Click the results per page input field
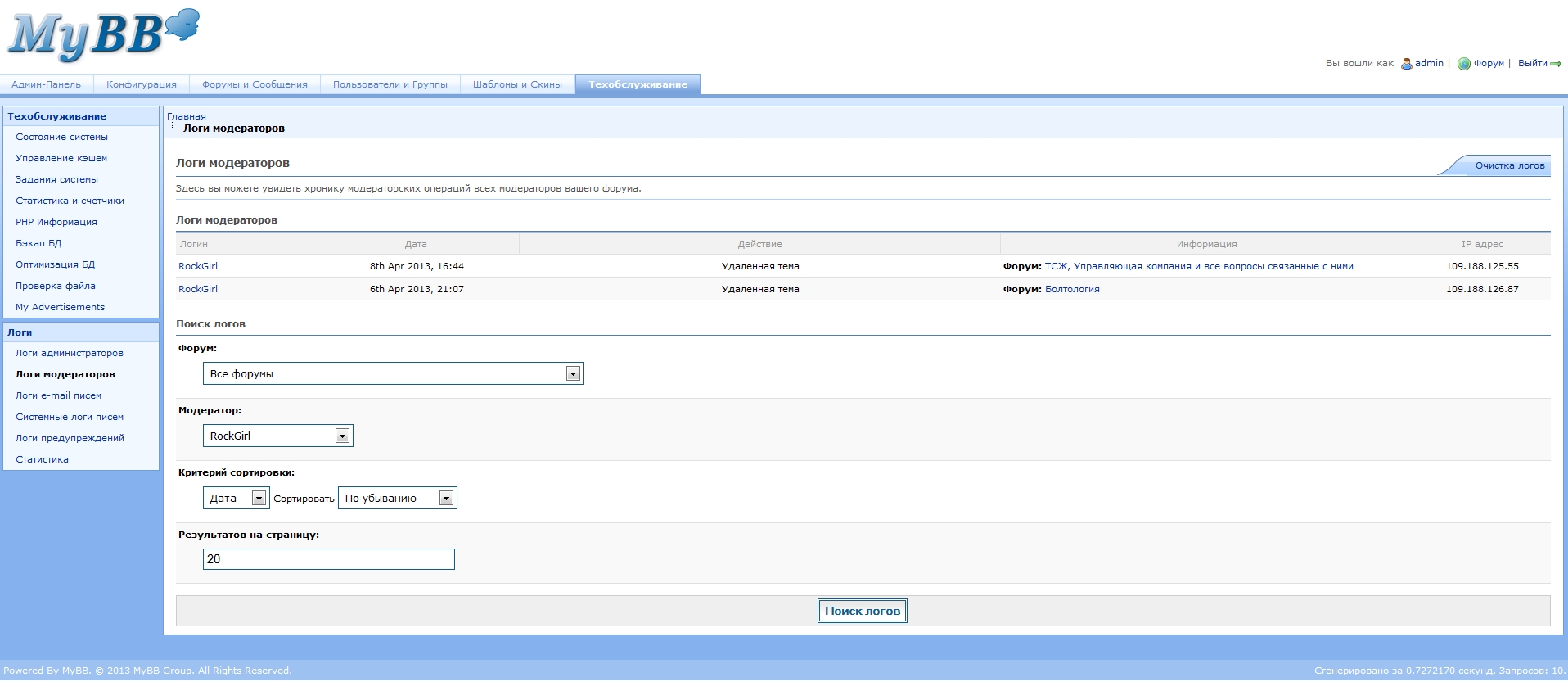This screenshot has width=1568, height=682. (x=329, y=559)
